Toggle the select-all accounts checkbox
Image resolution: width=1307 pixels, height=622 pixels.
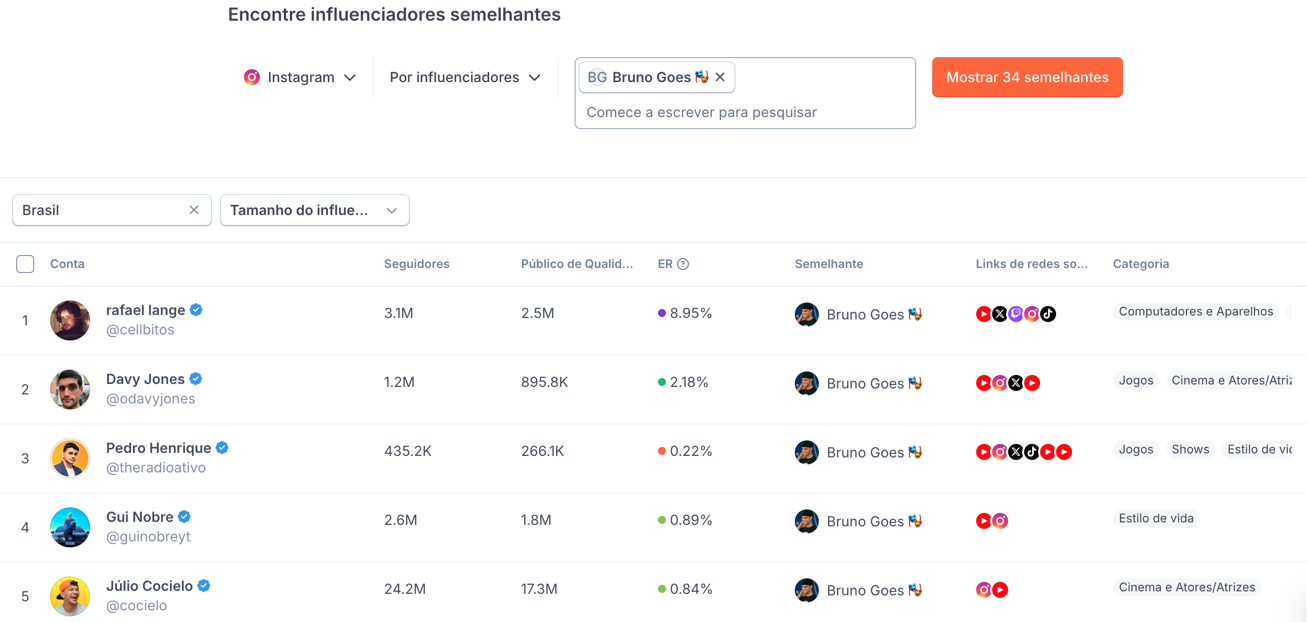click(25, 264)
